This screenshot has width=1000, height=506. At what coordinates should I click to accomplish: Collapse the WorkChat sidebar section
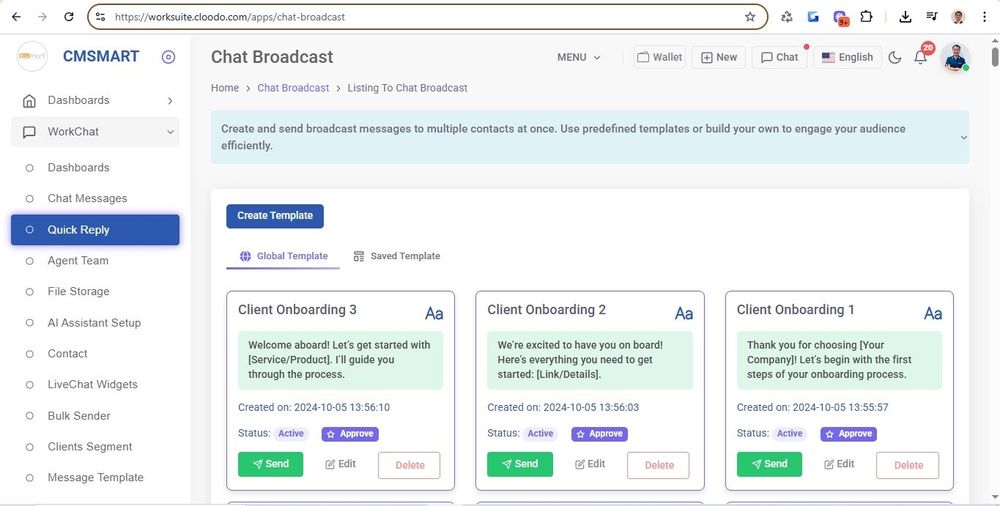170,132
